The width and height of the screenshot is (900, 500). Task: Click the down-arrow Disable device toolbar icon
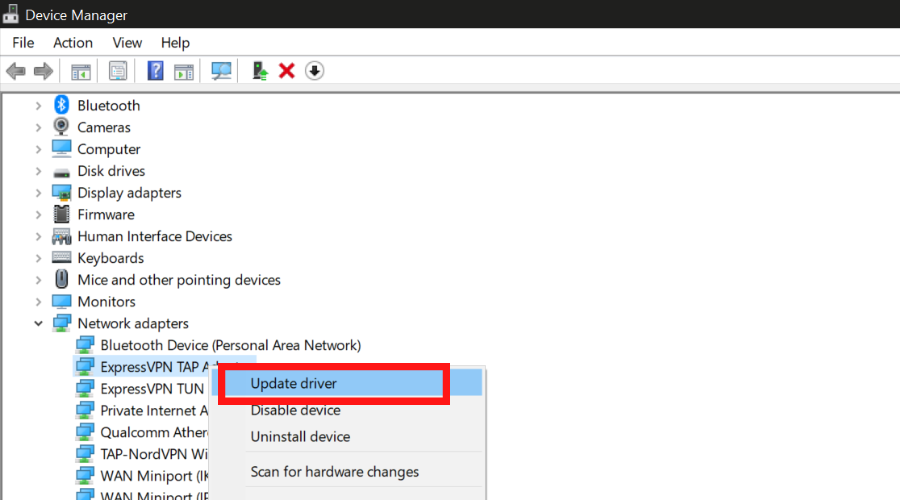314,71
